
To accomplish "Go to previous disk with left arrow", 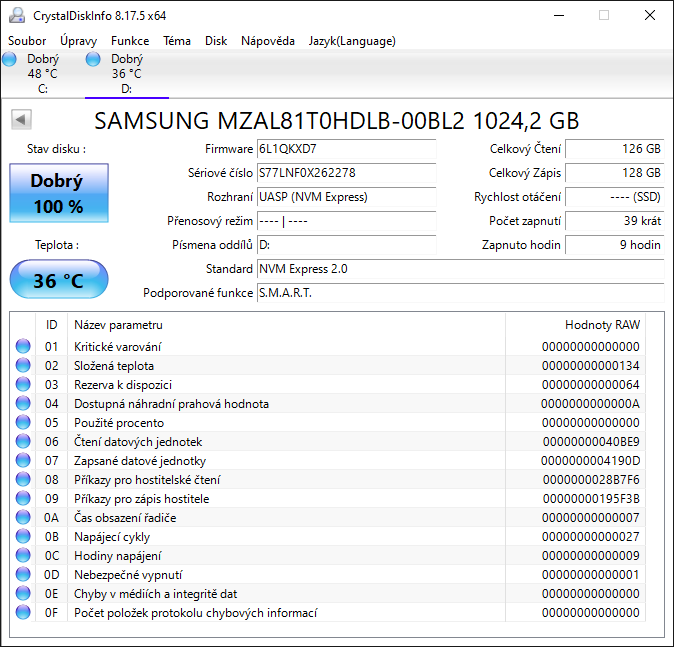I will [x=21, y=120].
